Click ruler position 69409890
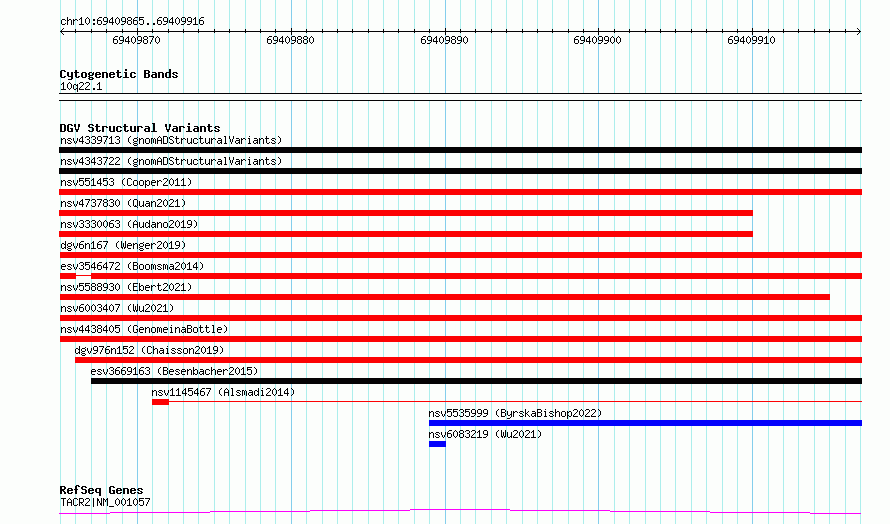Image resolution: width=890 pixels, height=524 pixels. click(x=444, y=40)
